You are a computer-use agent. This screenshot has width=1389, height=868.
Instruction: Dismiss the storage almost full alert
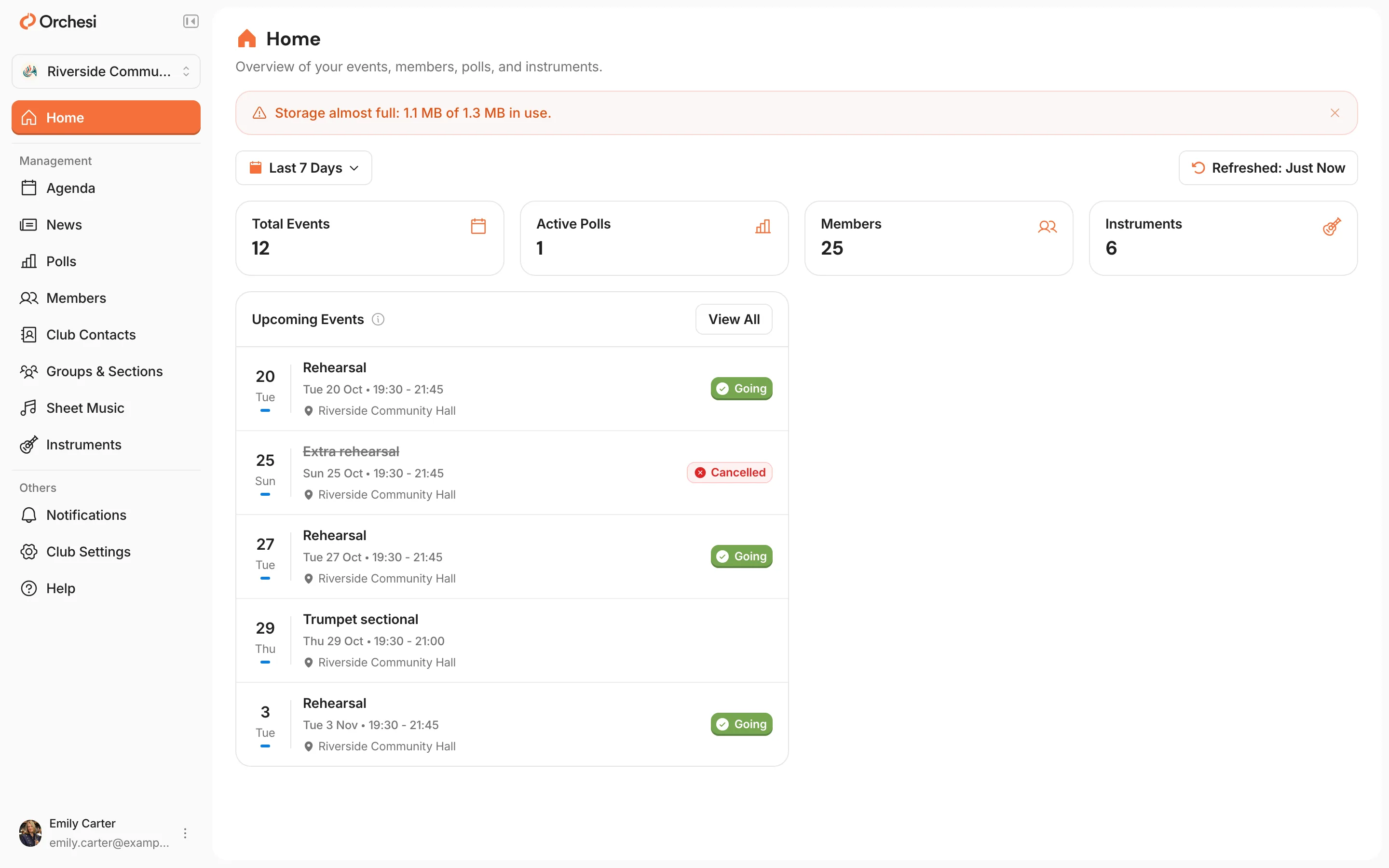[1335, 113]
